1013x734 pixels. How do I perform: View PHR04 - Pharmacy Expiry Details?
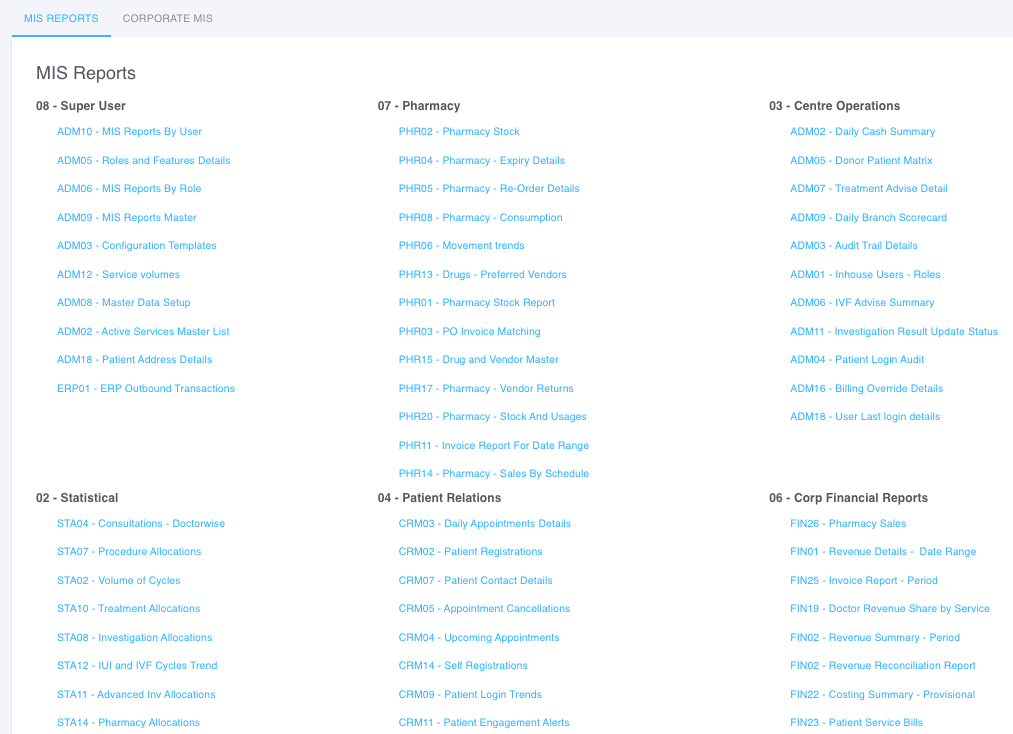[481, 160]
